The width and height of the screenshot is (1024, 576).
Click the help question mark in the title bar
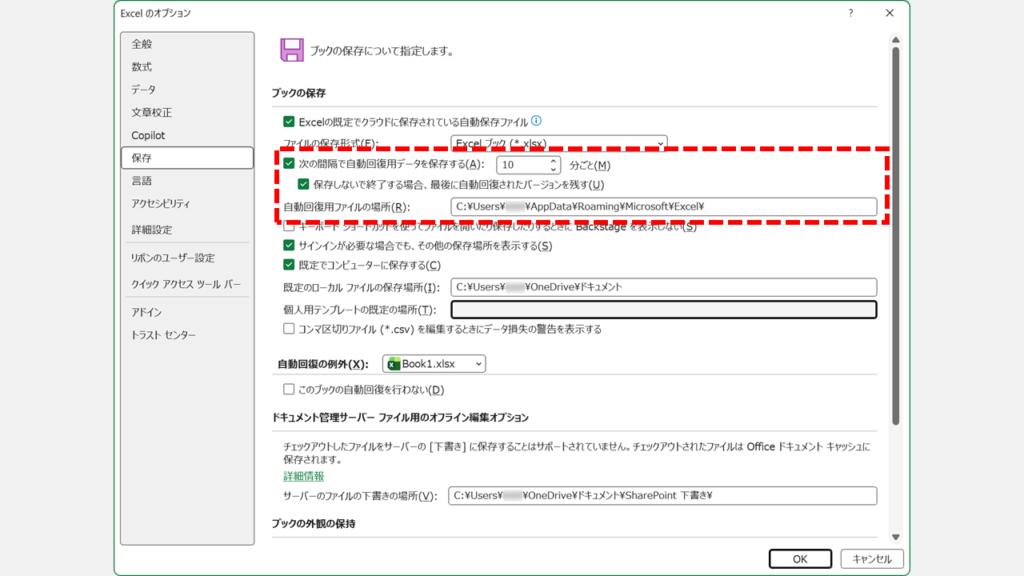tap(850, 13)
